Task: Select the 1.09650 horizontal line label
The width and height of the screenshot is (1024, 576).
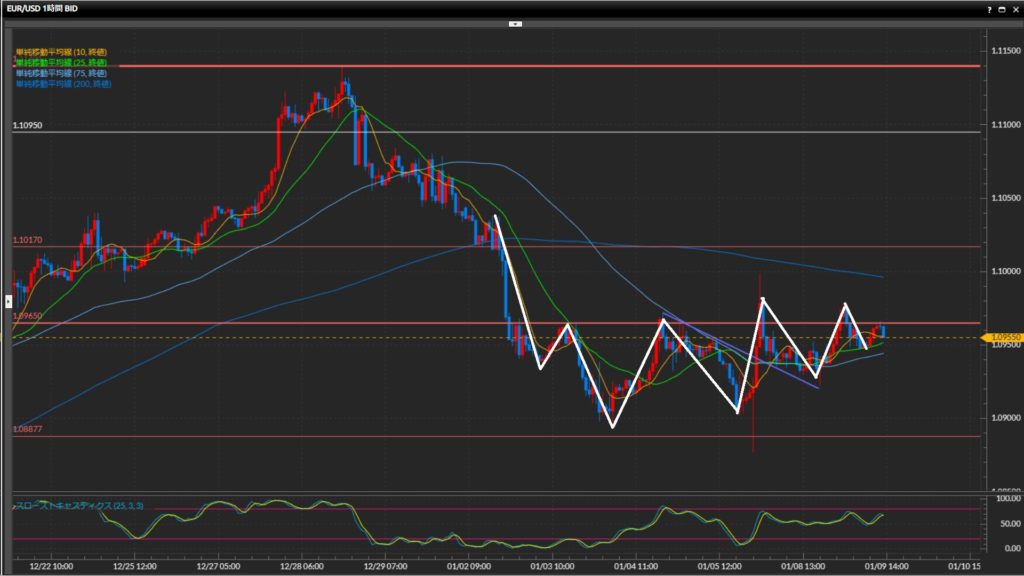Action: coord(28,316)
